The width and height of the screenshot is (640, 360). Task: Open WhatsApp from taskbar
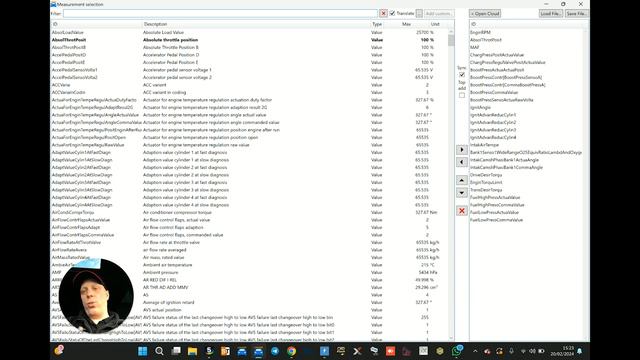(457, 351)
